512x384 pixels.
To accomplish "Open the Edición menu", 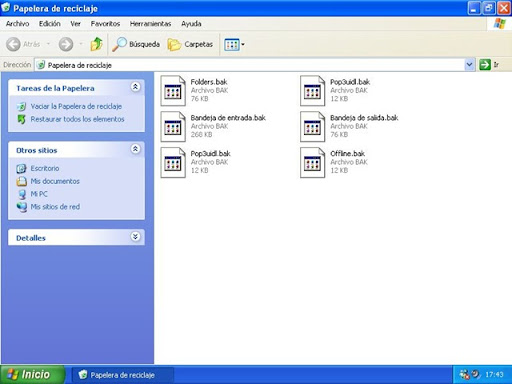I will click(x=49, y=24).
